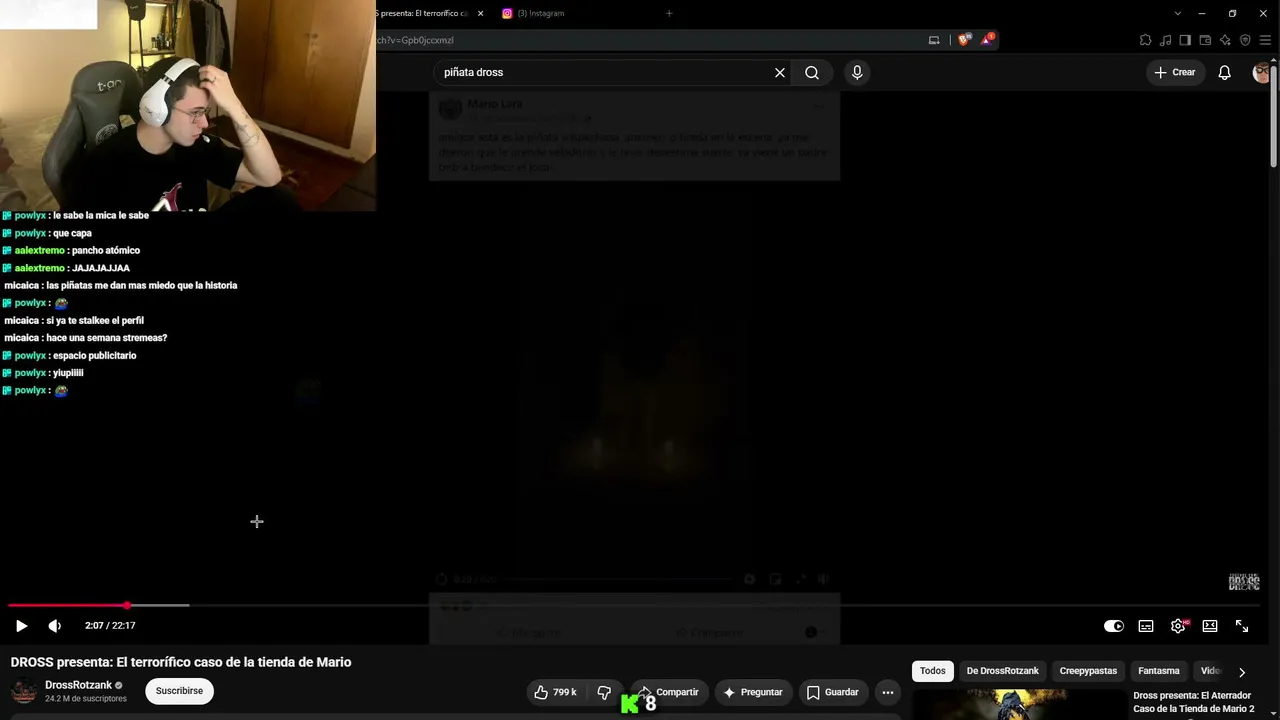Open DrossRotzank channel avatar

tap(24, 691)
